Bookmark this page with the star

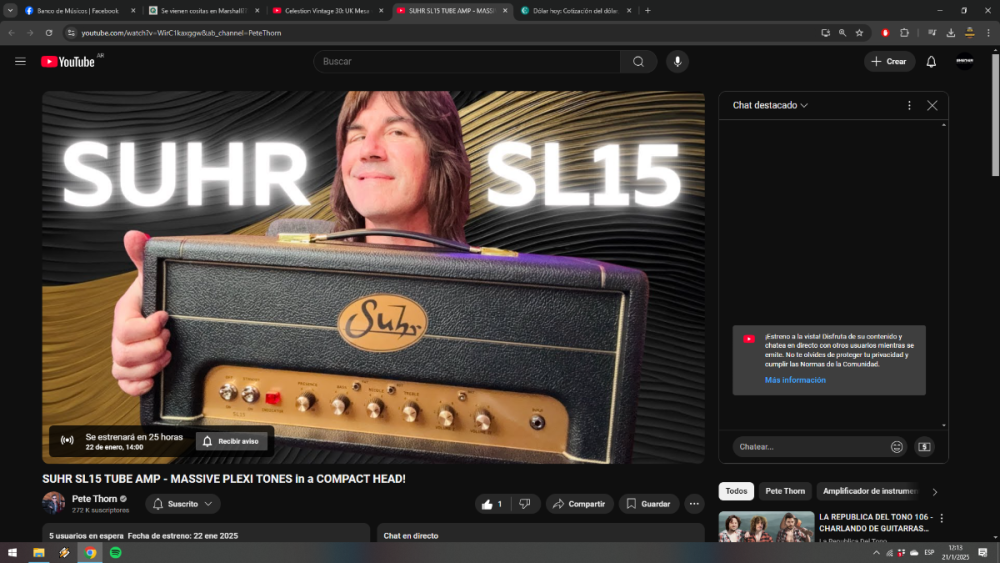click(859, 33)
